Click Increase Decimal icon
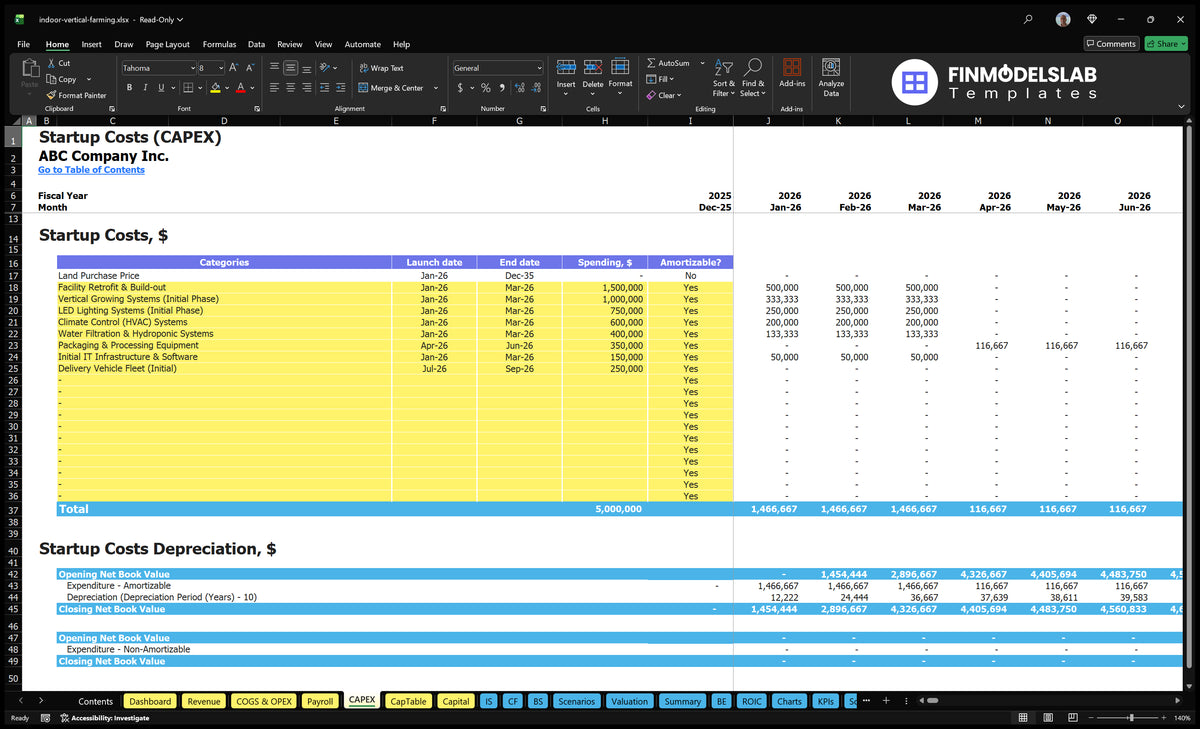 click(x=520, y=88)
